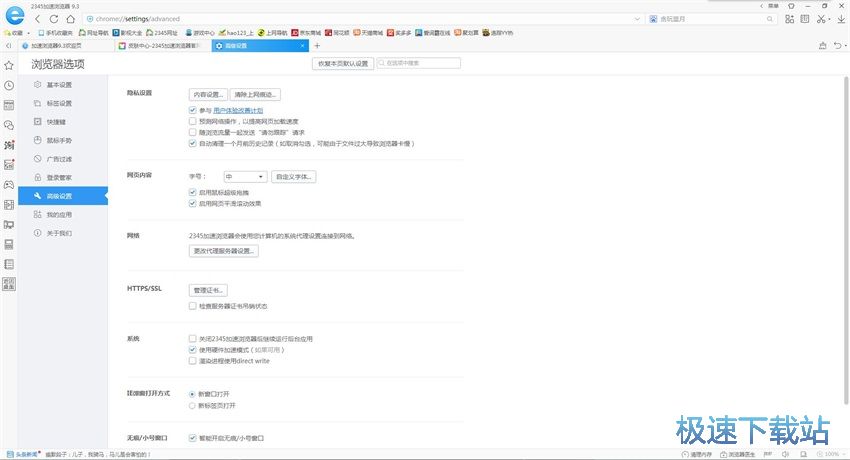
Task: Uncheck hardware acceleration mode checkbox
Action: click(192, 350)
